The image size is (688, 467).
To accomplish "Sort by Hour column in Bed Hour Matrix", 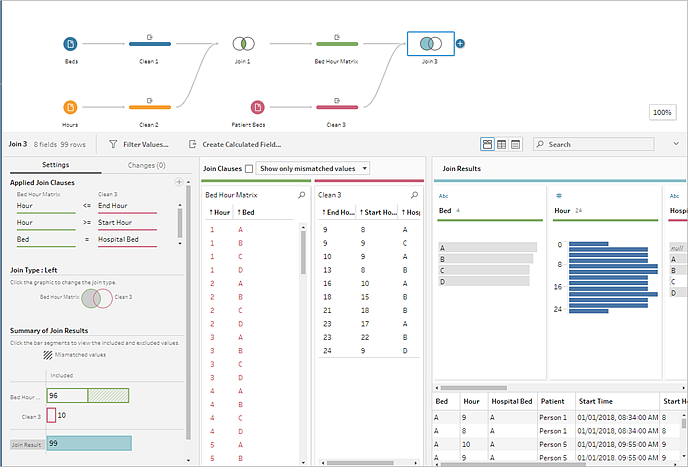I will point(219,212).
